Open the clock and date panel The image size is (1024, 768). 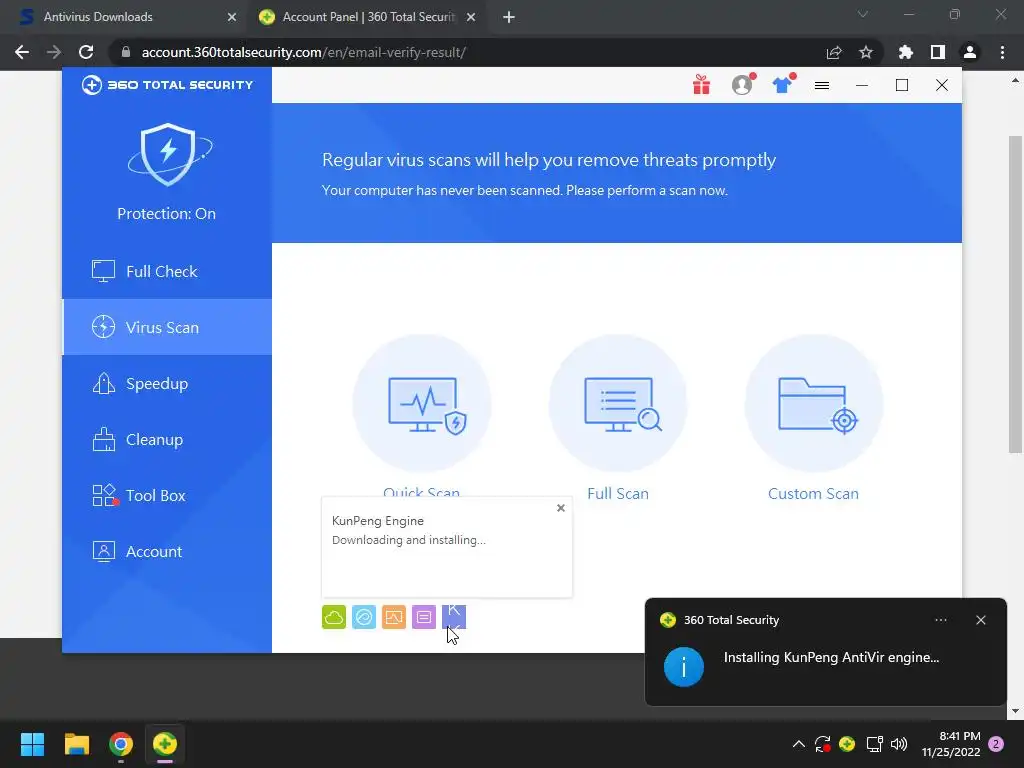click(x=951, y=744)
